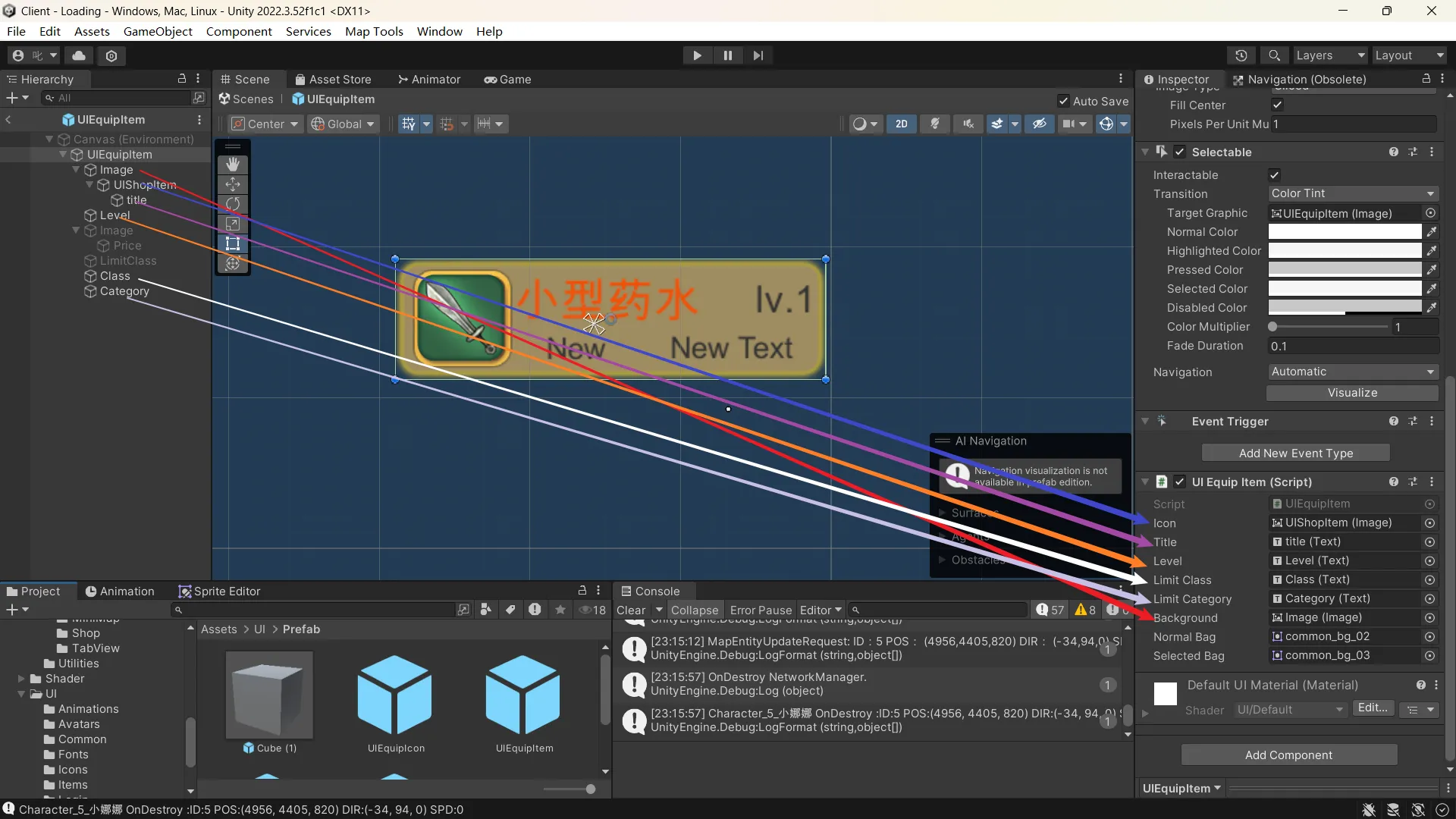Open the Transition Color Tint dropdown
1456x819 pixels.
(x=1353, y=193)
